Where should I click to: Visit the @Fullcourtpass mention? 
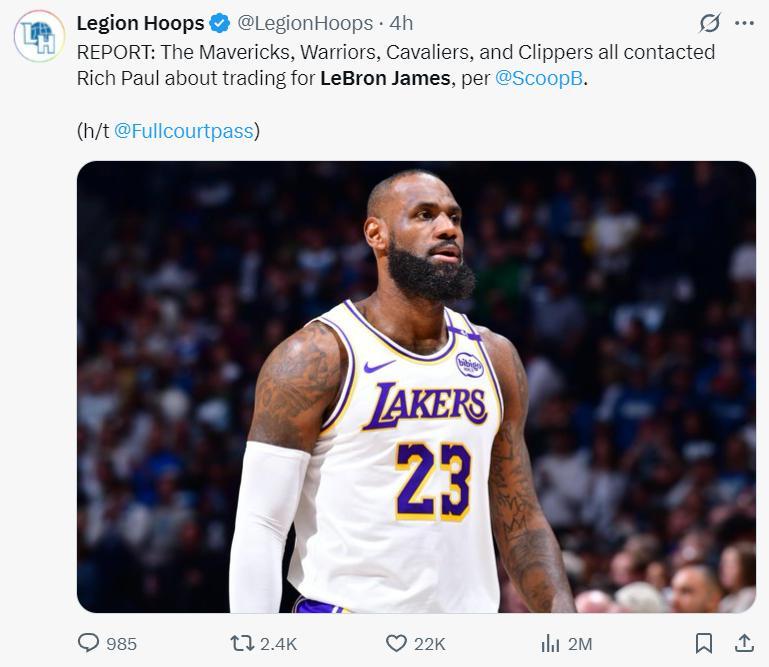(183, 131)
